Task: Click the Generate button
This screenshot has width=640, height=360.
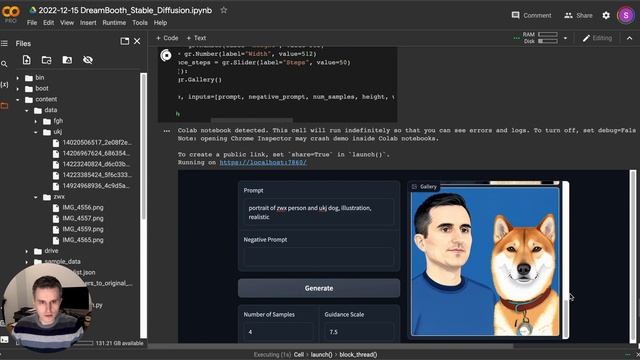Action: pos(319,288)
